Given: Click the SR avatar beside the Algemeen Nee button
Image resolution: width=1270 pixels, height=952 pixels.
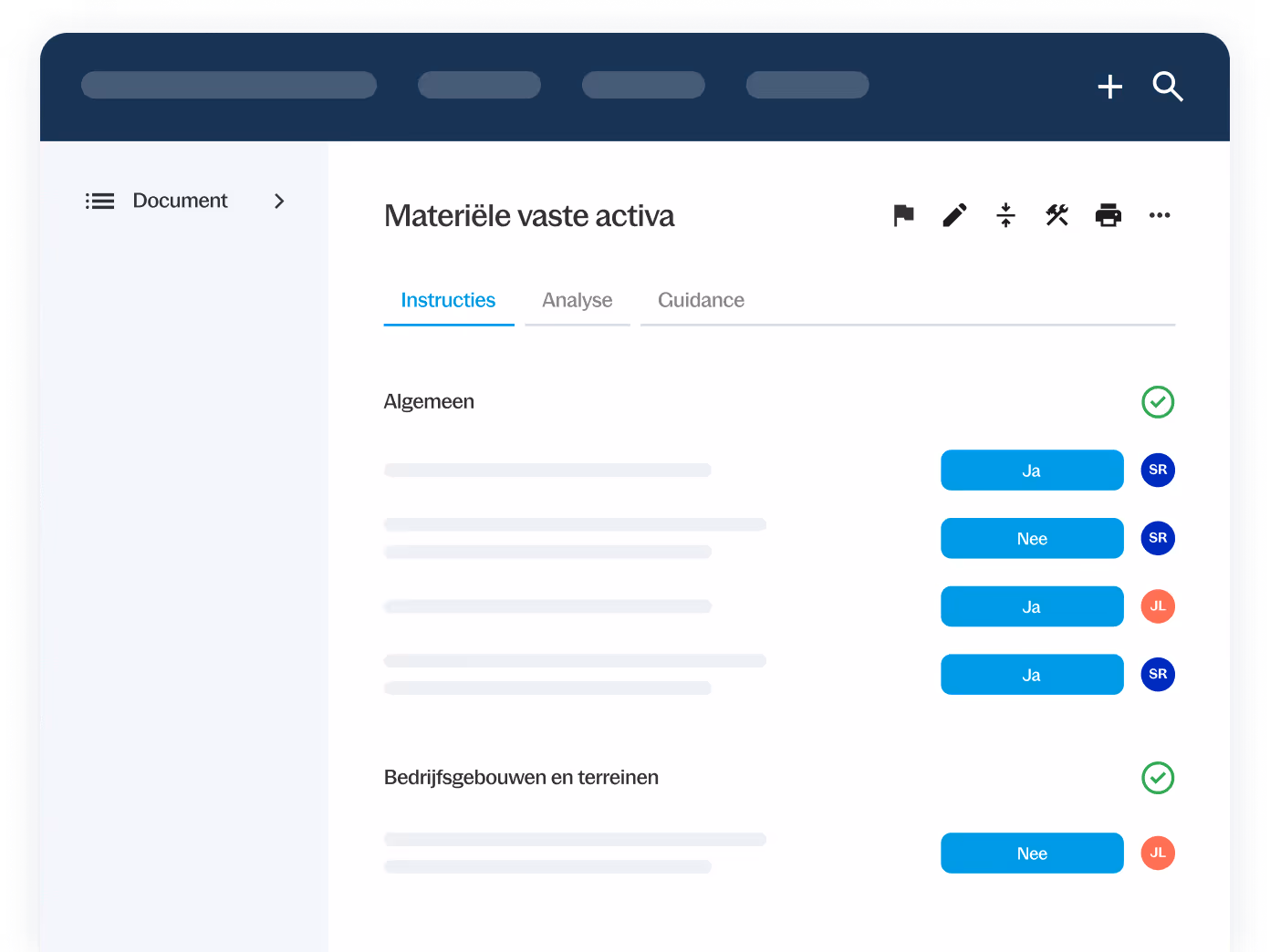Looking at the screenshot, I should [x=1158, y=538].
